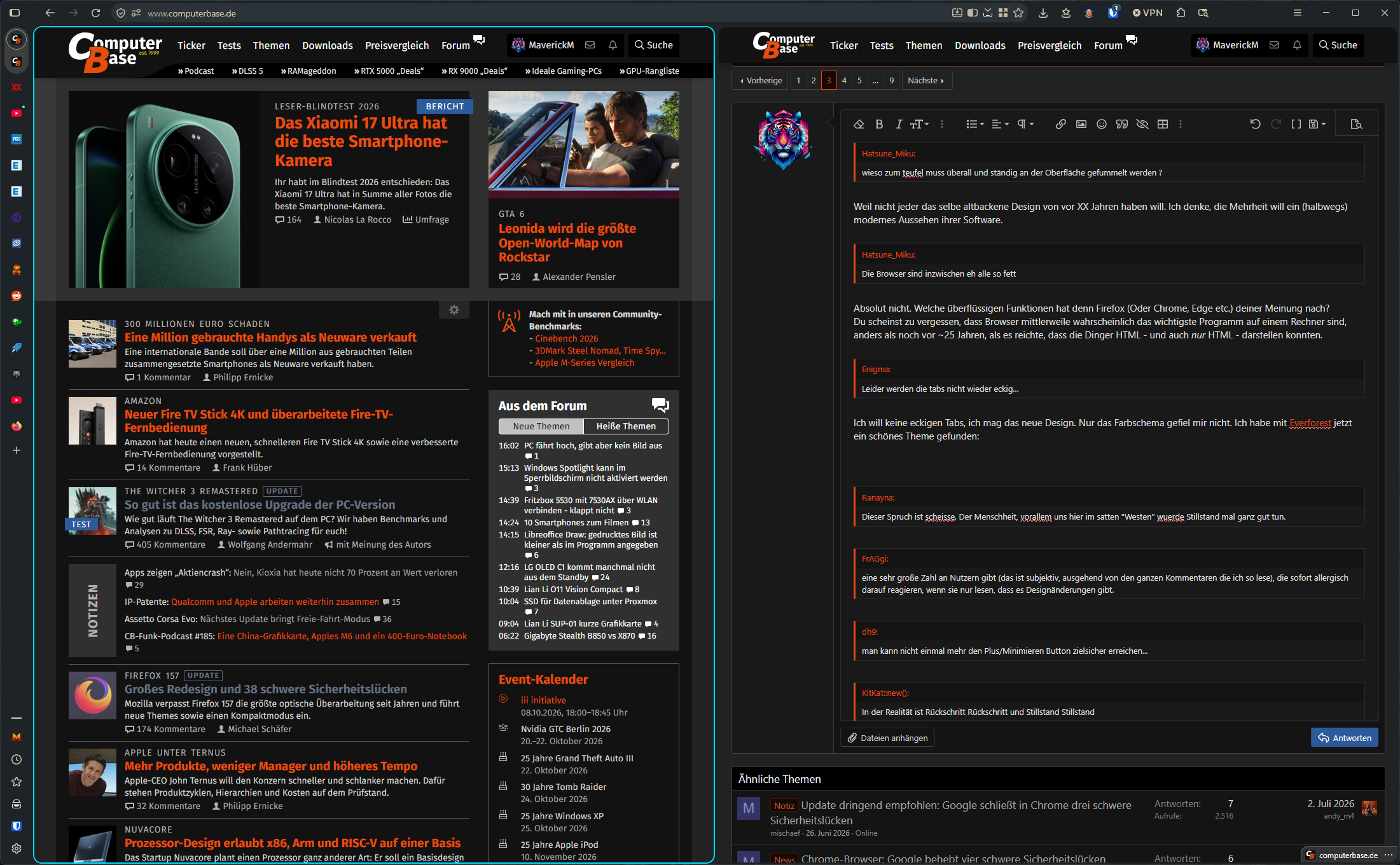
Task: Click the undo icon in reply editor
Action: [x=1255, y=124]
